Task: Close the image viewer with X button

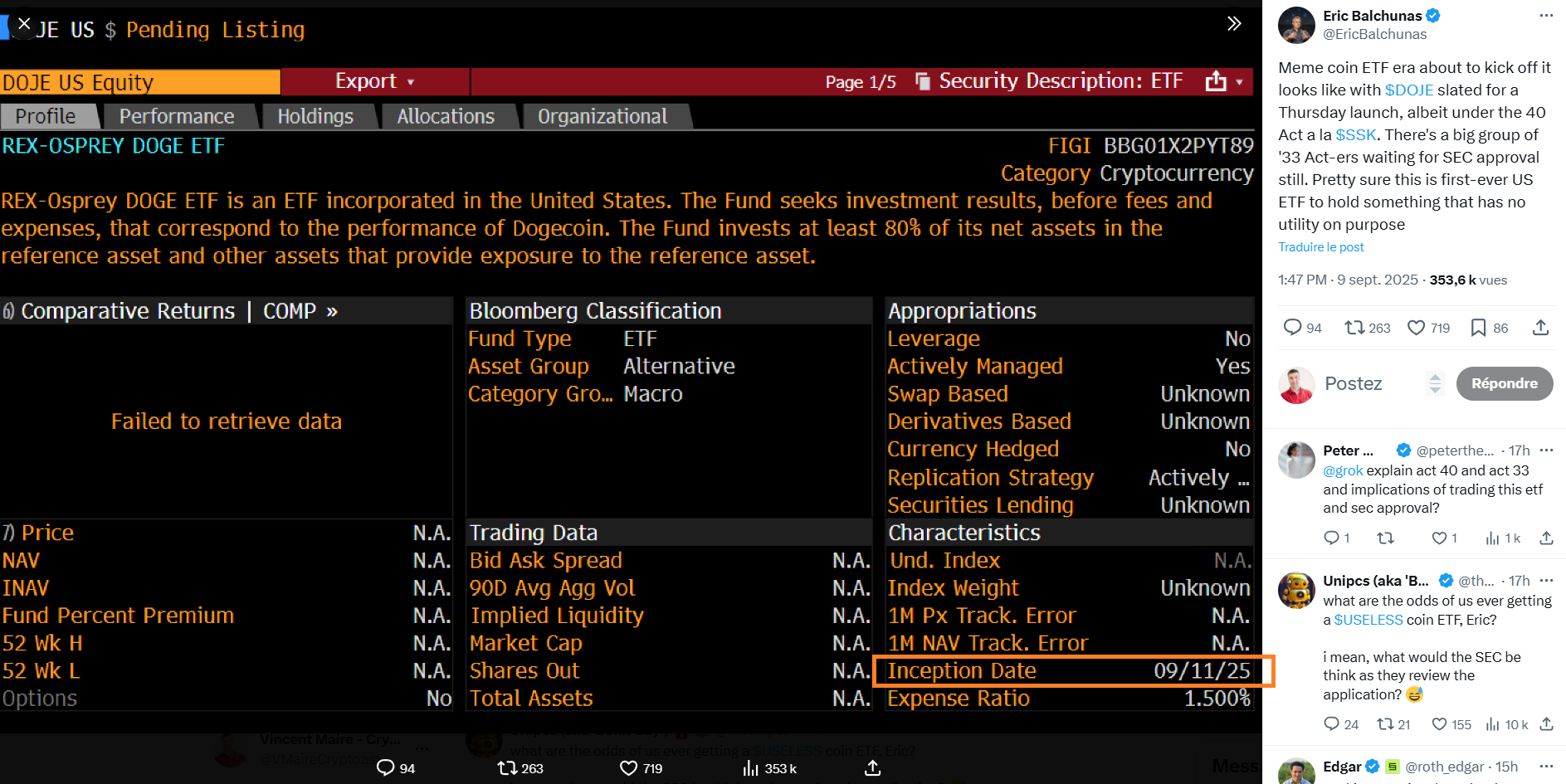Action: (24, 24)
